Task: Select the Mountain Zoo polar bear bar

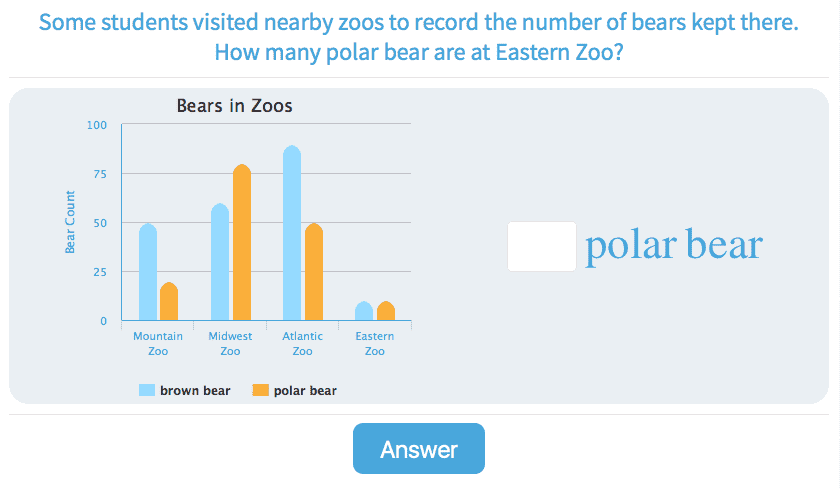Action: pyautogui.click(x=169, y=302)
